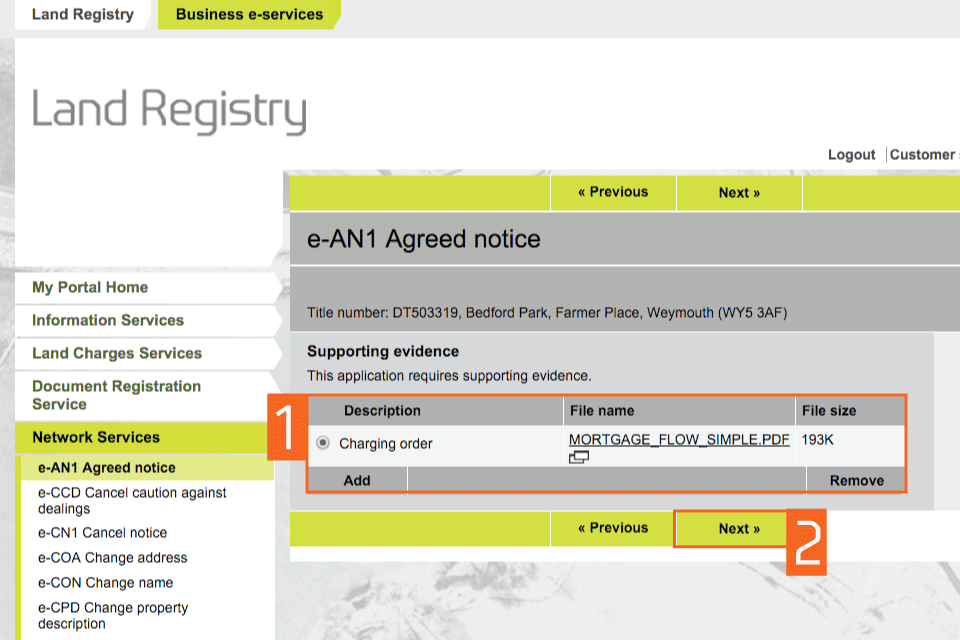This screenshot has height=640, width=960.
Task: Remove the selected supporting evidence
Action: 856,480
